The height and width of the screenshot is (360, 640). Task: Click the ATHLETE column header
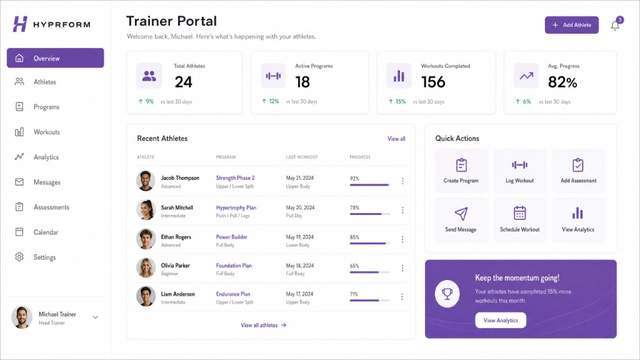click(146, 157)
